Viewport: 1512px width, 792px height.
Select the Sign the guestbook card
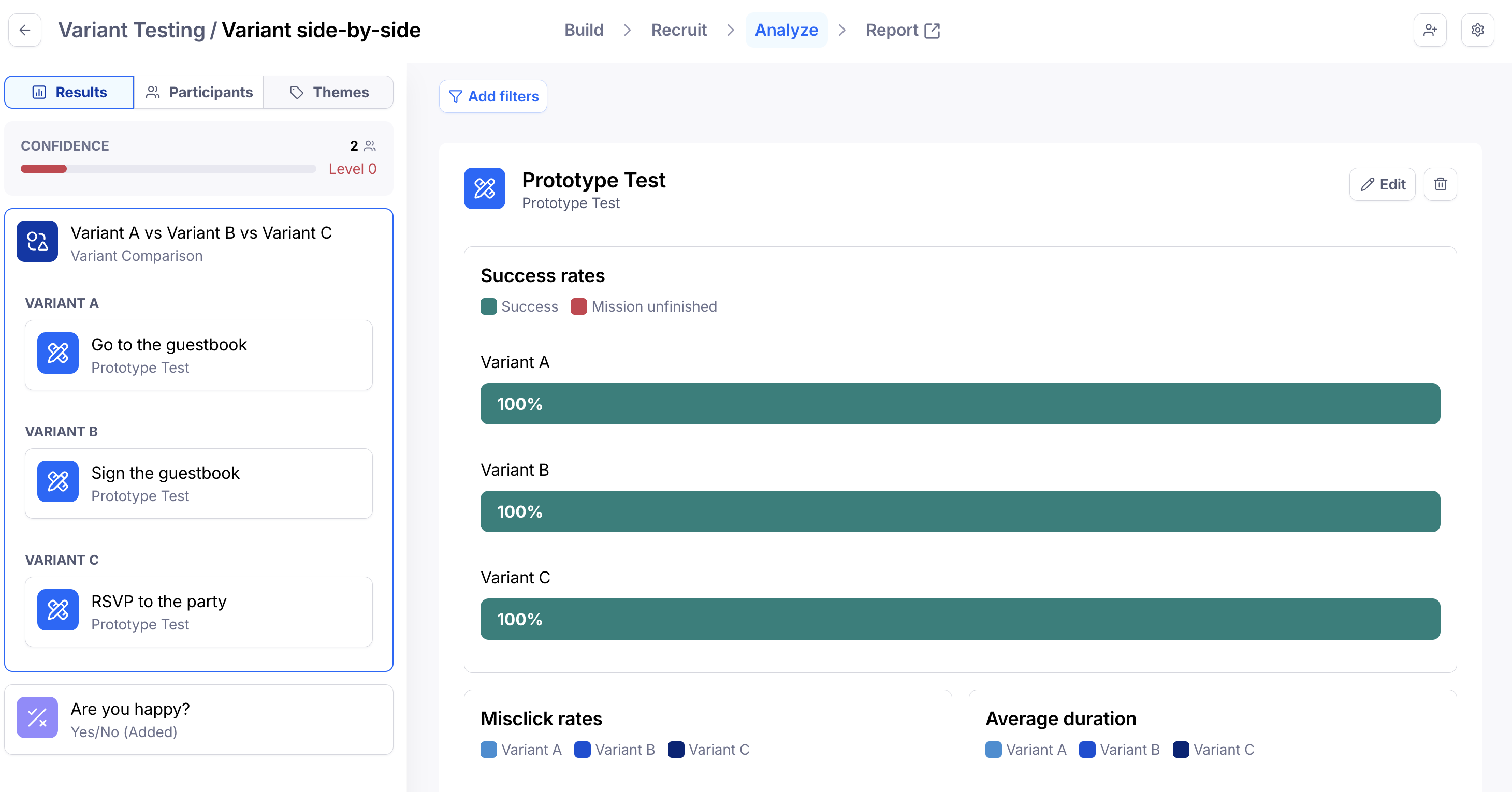[198, 483]
